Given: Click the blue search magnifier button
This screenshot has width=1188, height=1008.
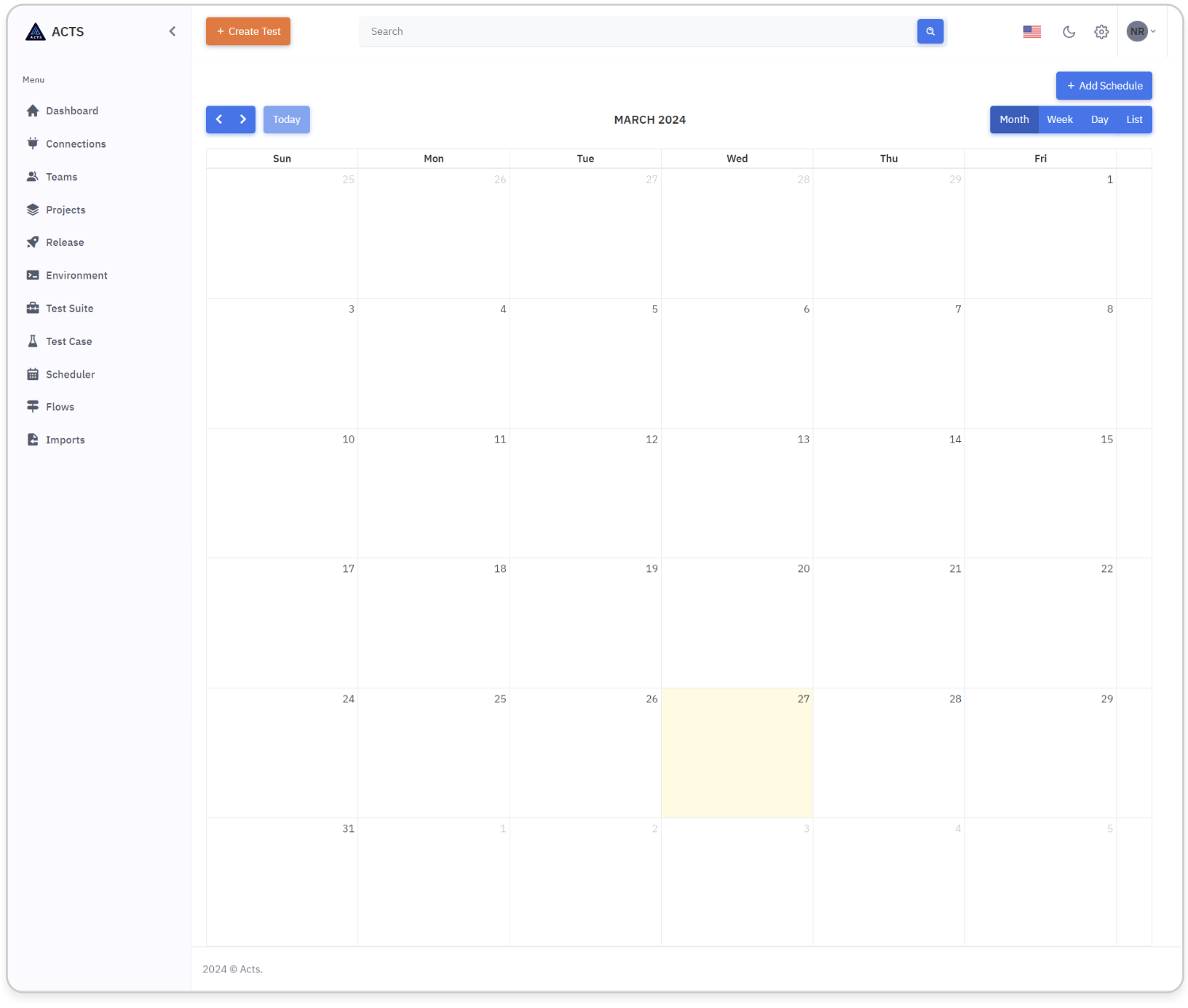Looking at the screenshot, I should (x=930, y=31).
